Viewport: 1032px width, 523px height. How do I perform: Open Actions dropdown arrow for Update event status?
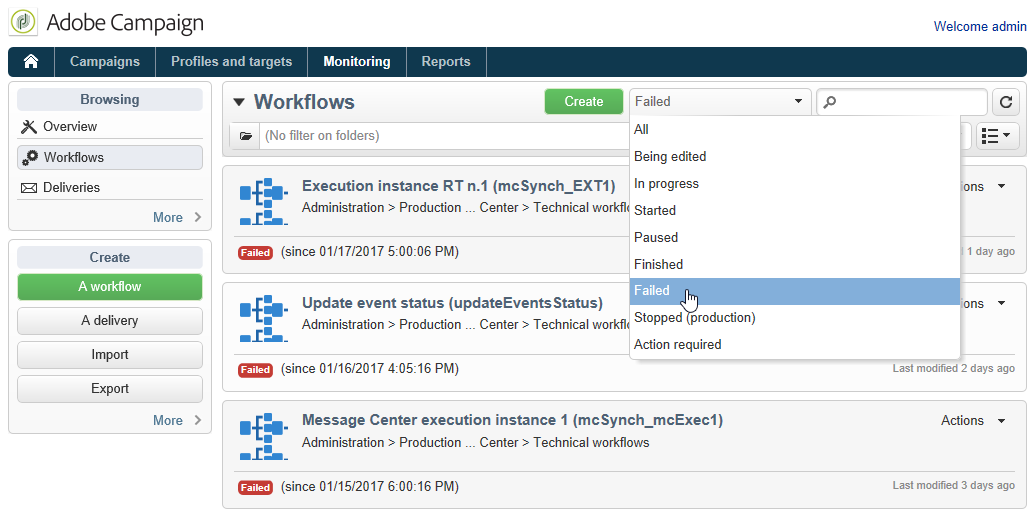1002,304
